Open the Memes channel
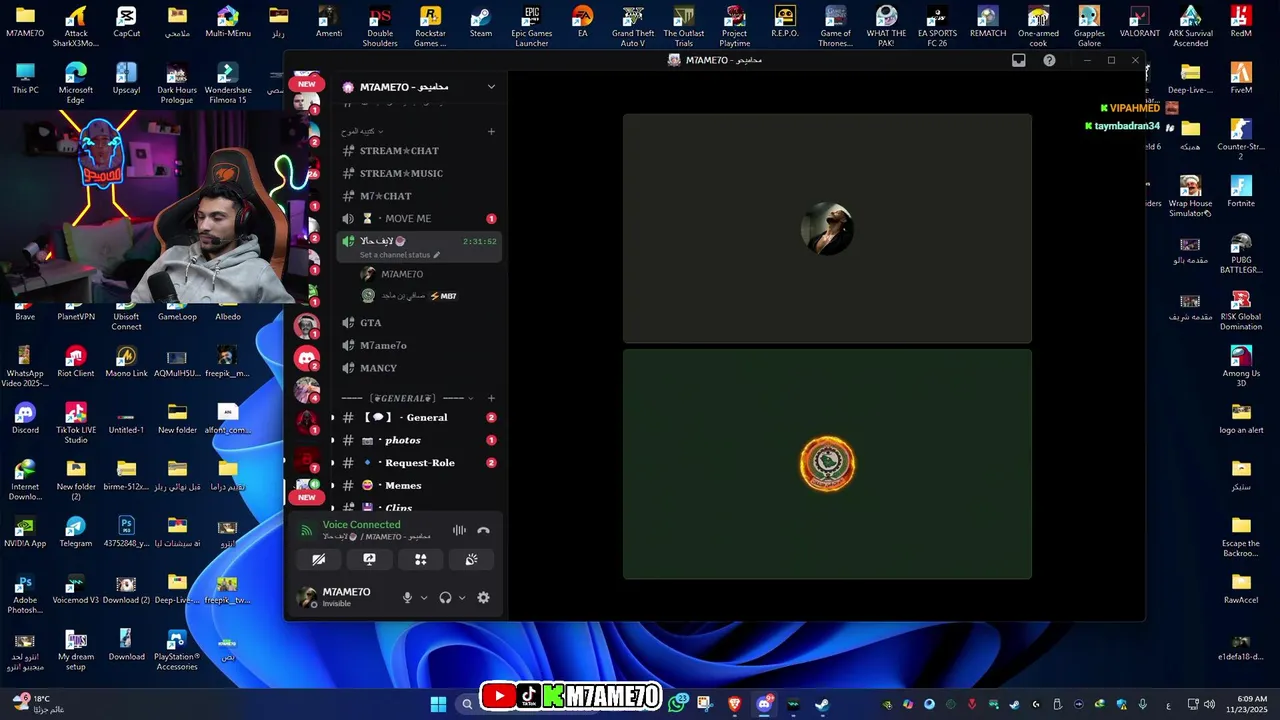1280x720 pixels. click(419, 486)
